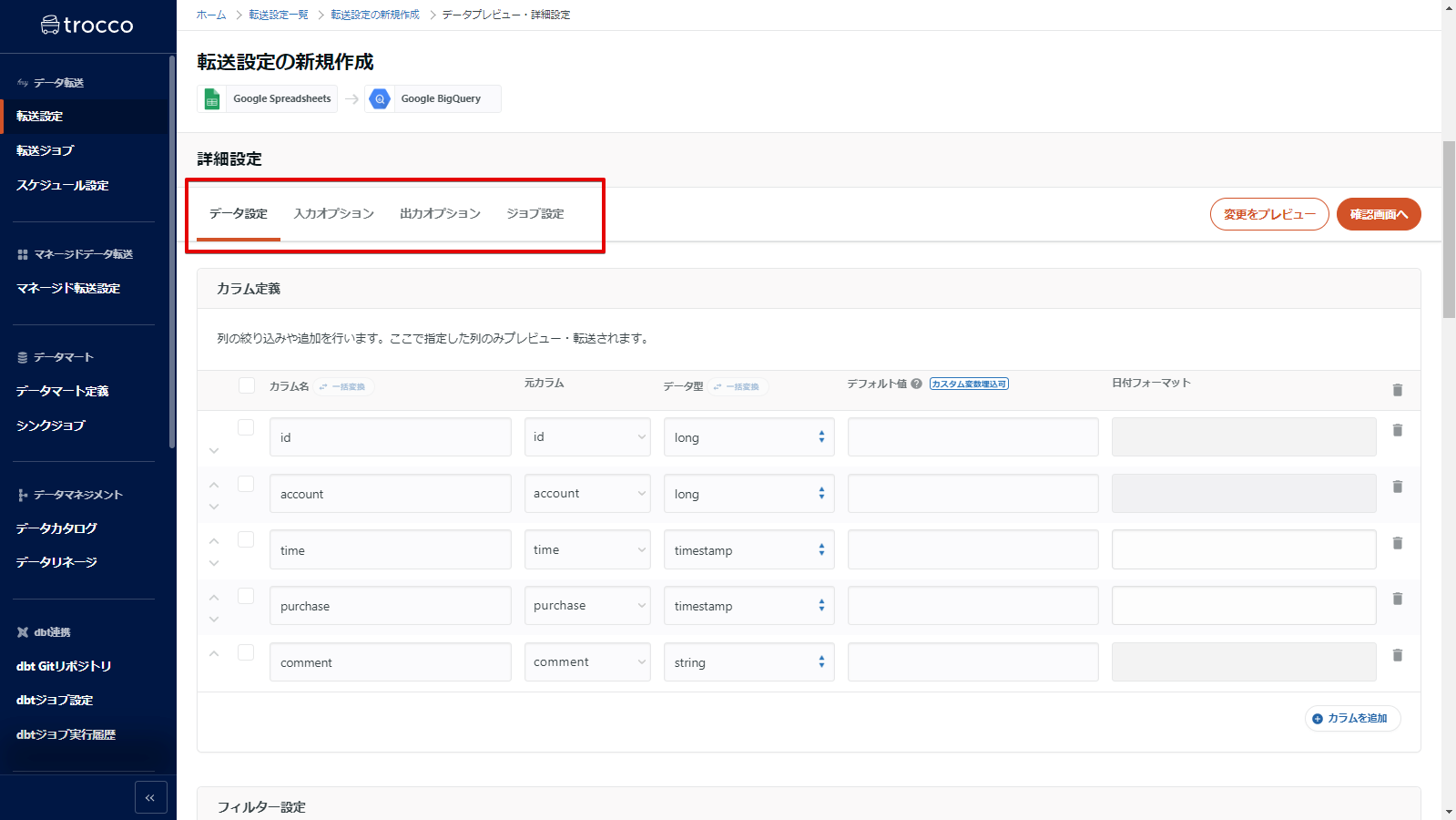Click 変更をプレビュー button
This screenshot has width=1456, height=820.
pyautogui.click(x=1269, y=214)
